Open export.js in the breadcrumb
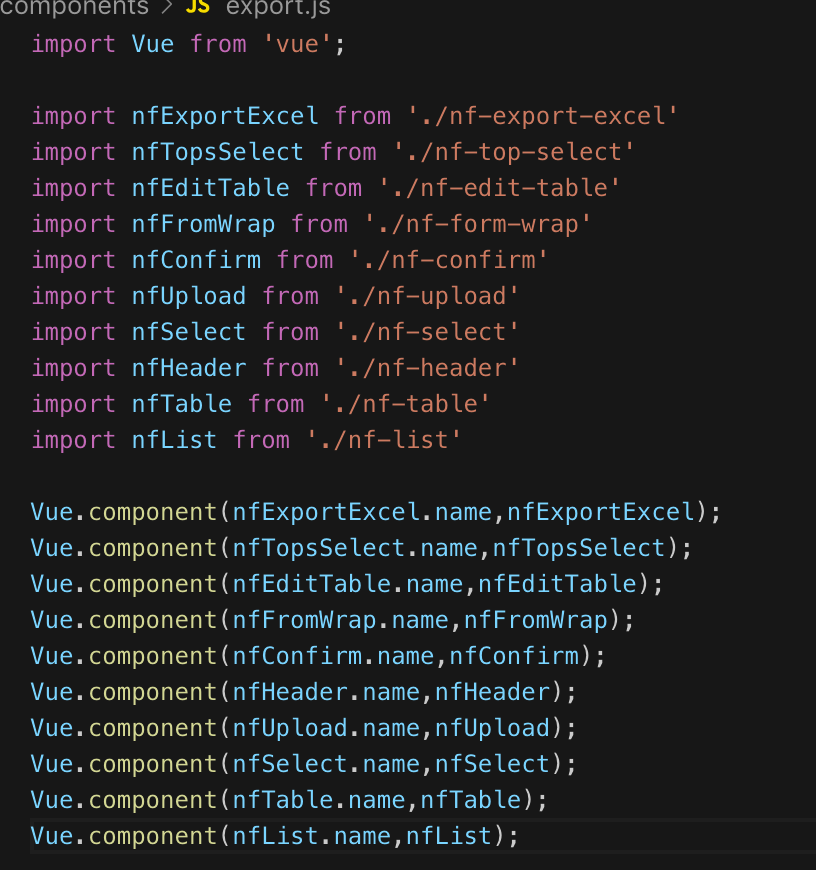The width and height of the screenshot is (816, 870). 278,7
